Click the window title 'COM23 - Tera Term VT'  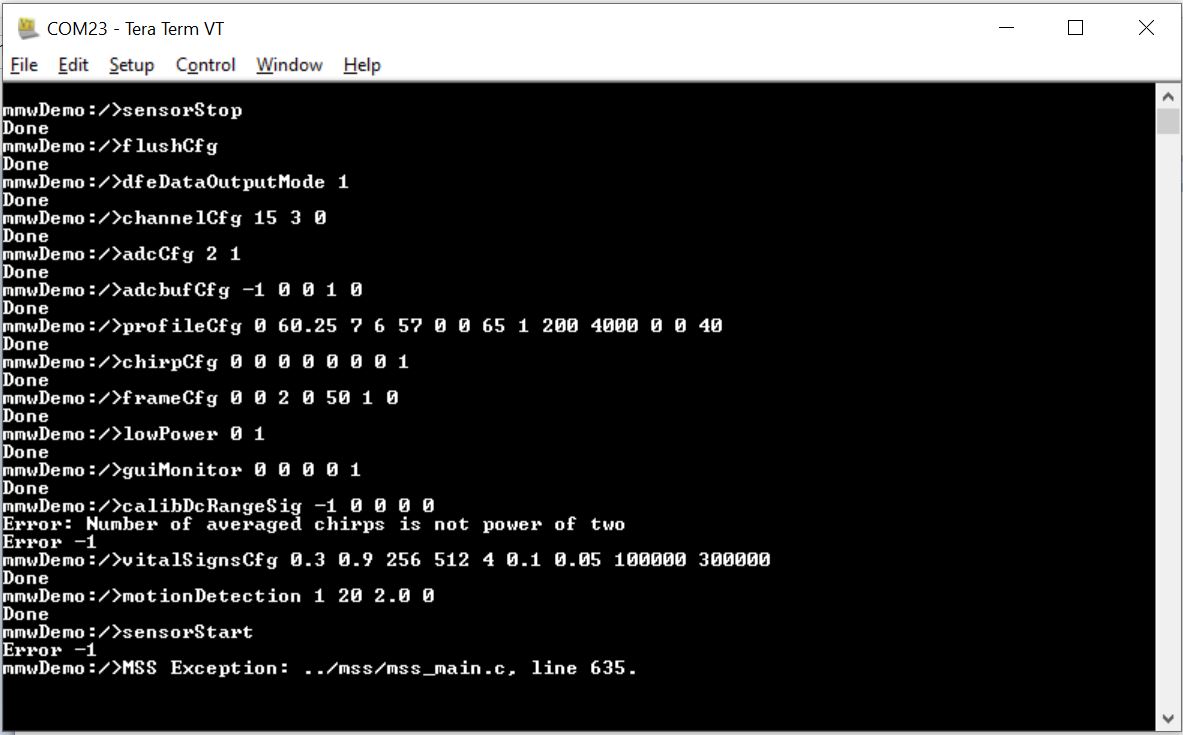click(x=135, y=29)
